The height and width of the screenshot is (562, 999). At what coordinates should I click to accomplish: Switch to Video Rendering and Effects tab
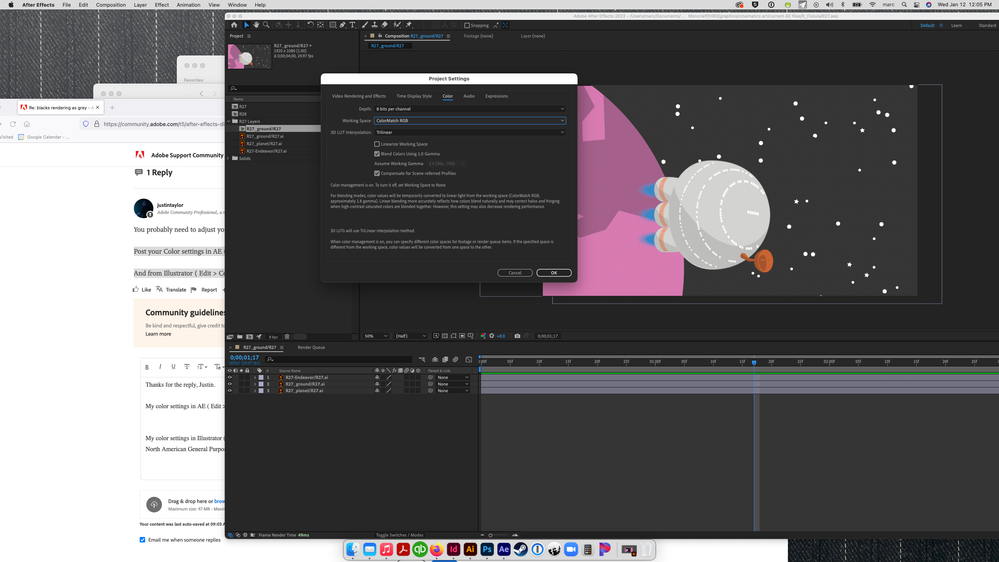tap(358, 96)
